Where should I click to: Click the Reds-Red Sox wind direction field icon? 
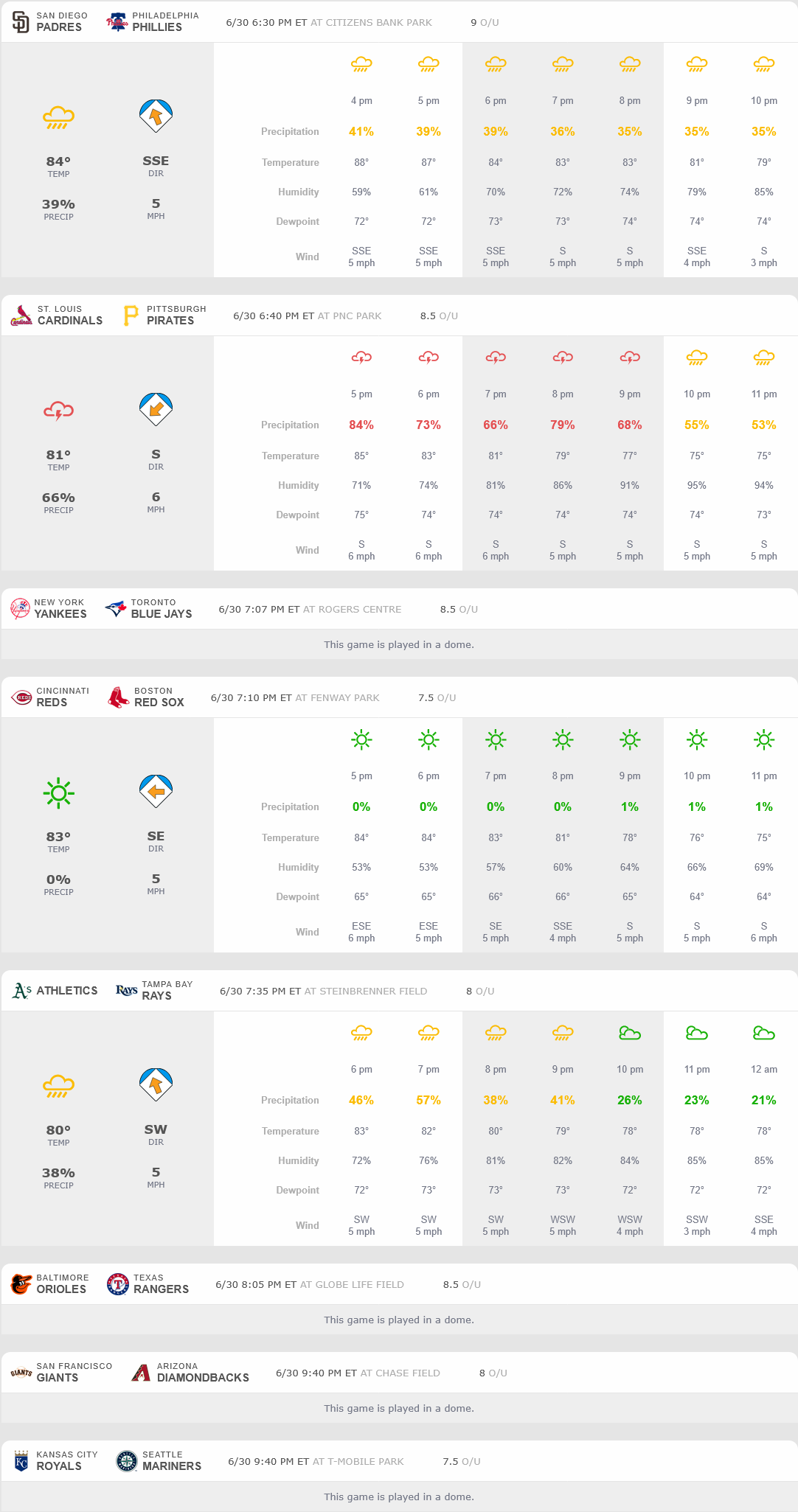156,791
